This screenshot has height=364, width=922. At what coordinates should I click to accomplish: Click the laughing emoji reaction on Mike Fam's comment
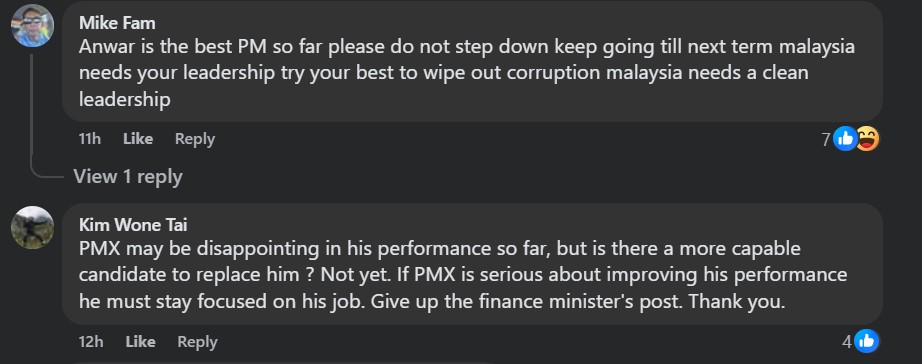867,139
